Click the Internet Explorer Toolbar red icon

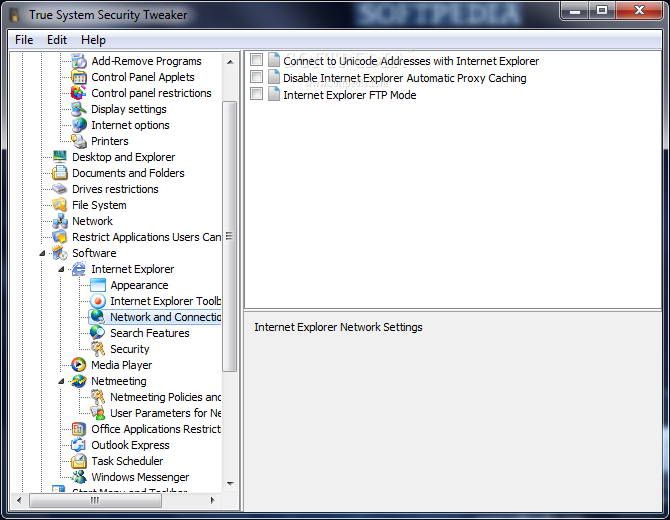98,301
